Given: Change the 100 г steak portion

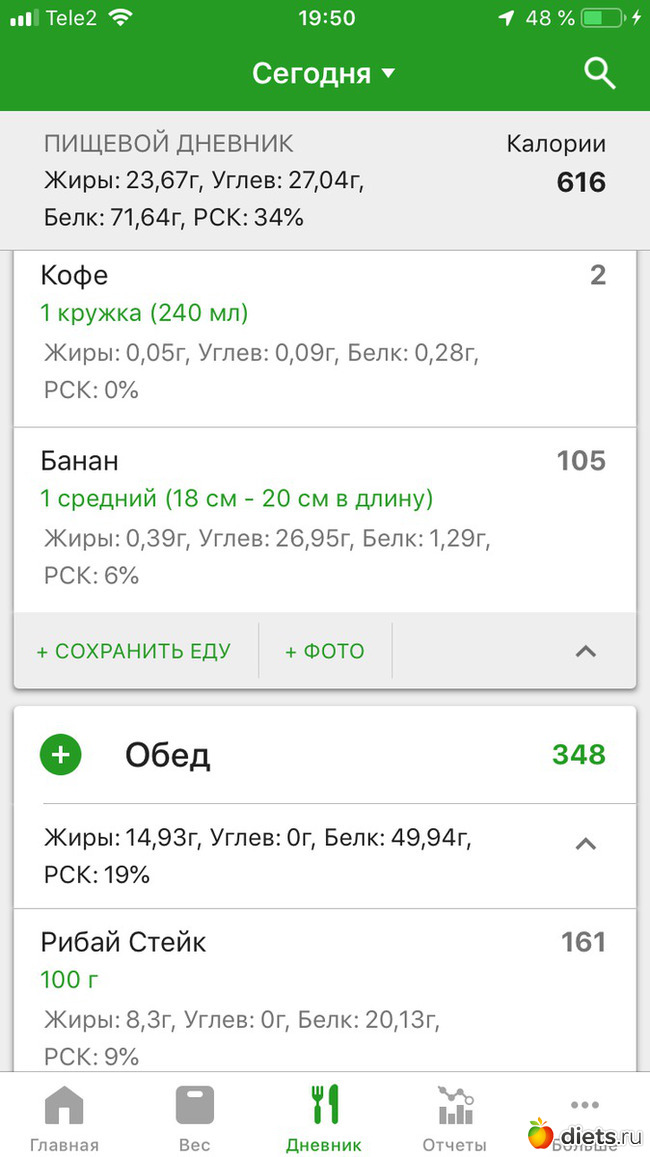Looking at the screenshot, I should coord(69,979).
